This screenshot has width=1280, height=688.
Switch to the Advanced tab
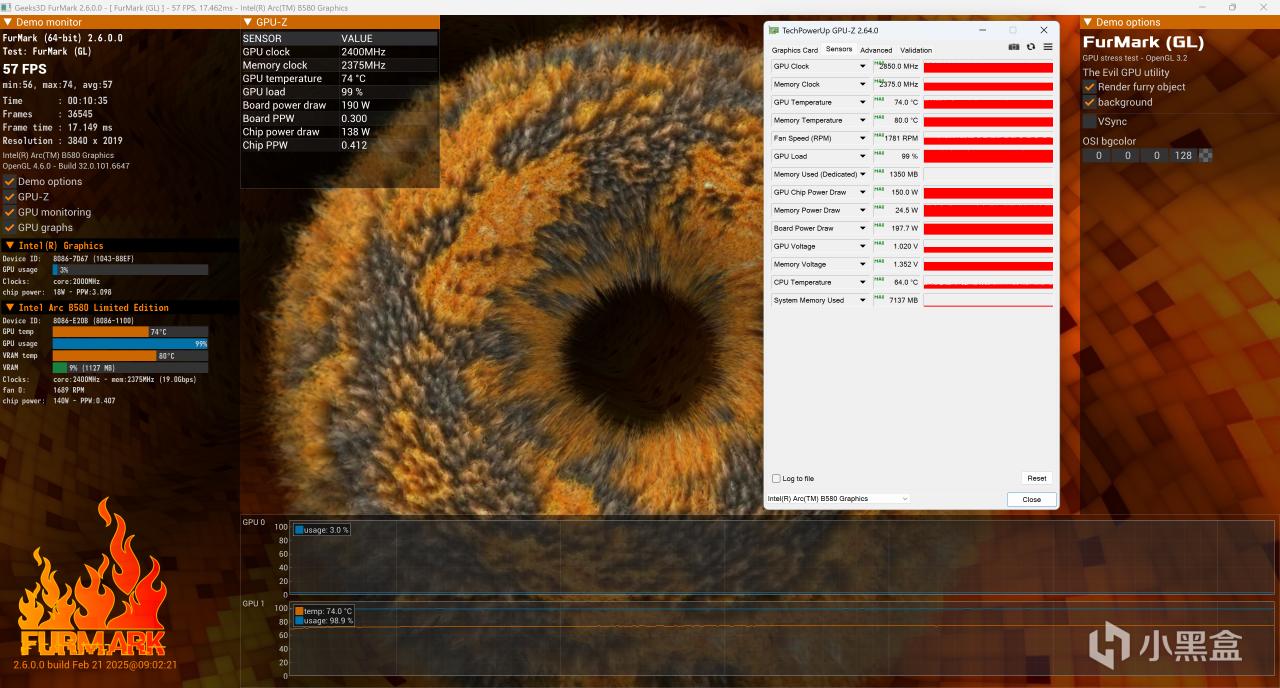tap(876, 50)
